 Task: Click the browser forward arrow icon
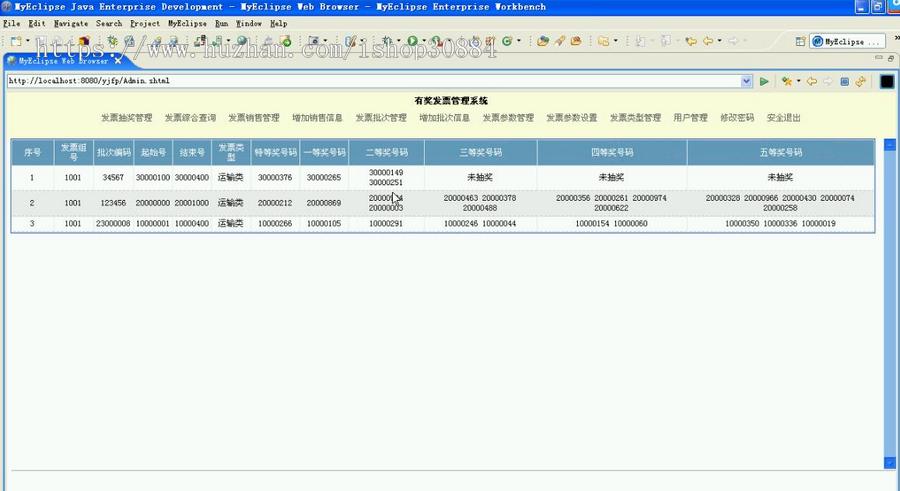[x=828, y=82]
